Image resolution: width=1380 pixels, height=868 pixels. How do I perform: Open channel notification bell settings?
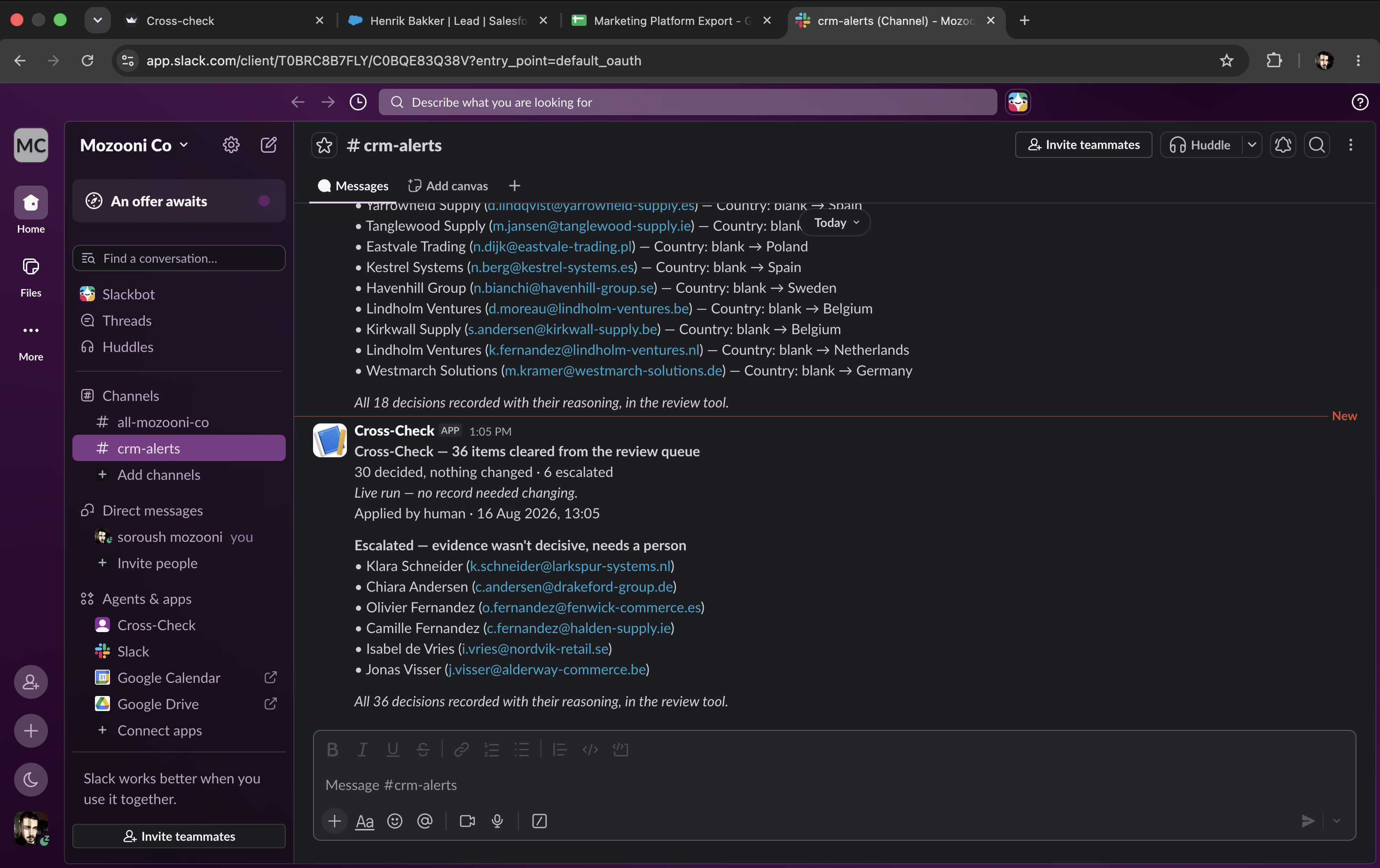(x=1283, y=145)
